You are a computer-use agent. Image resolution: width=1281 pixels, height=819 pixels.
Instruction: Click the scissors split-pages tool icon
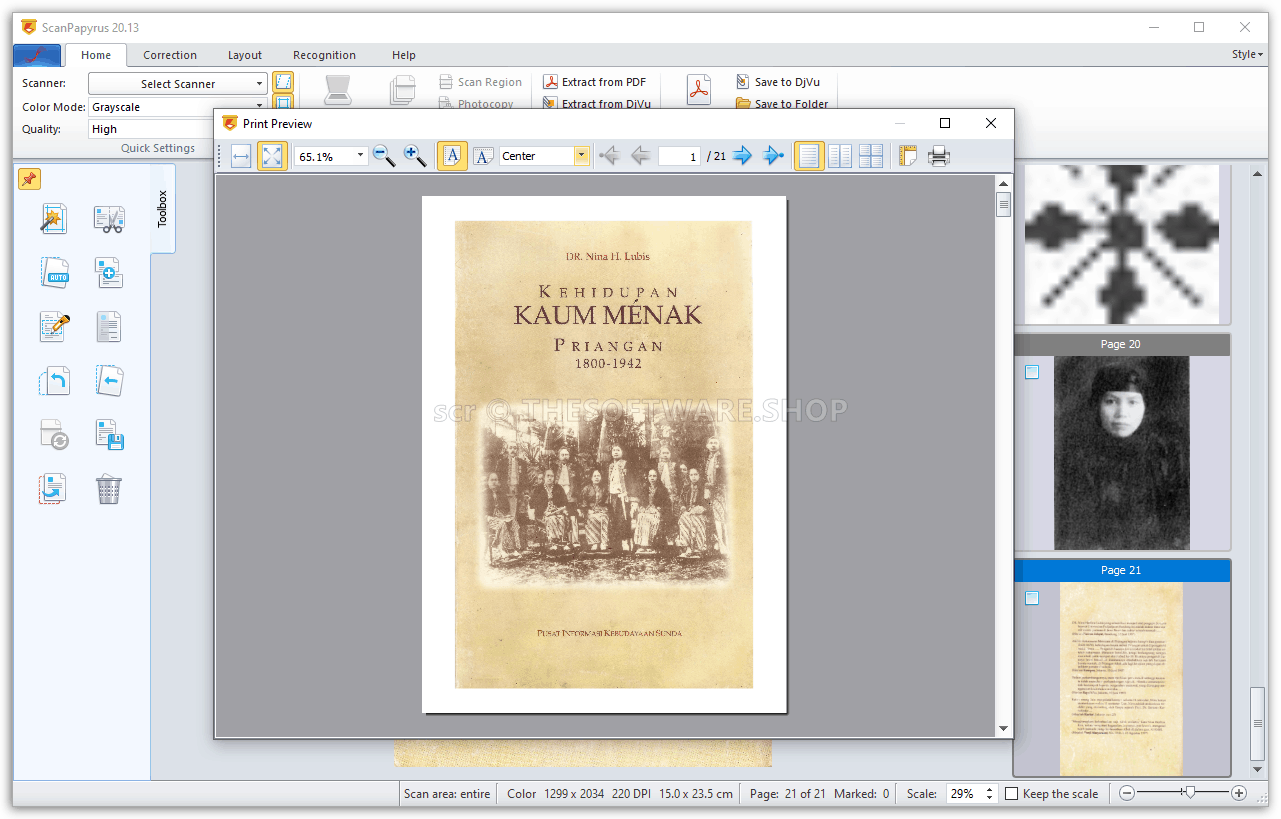tap(109, 219)
